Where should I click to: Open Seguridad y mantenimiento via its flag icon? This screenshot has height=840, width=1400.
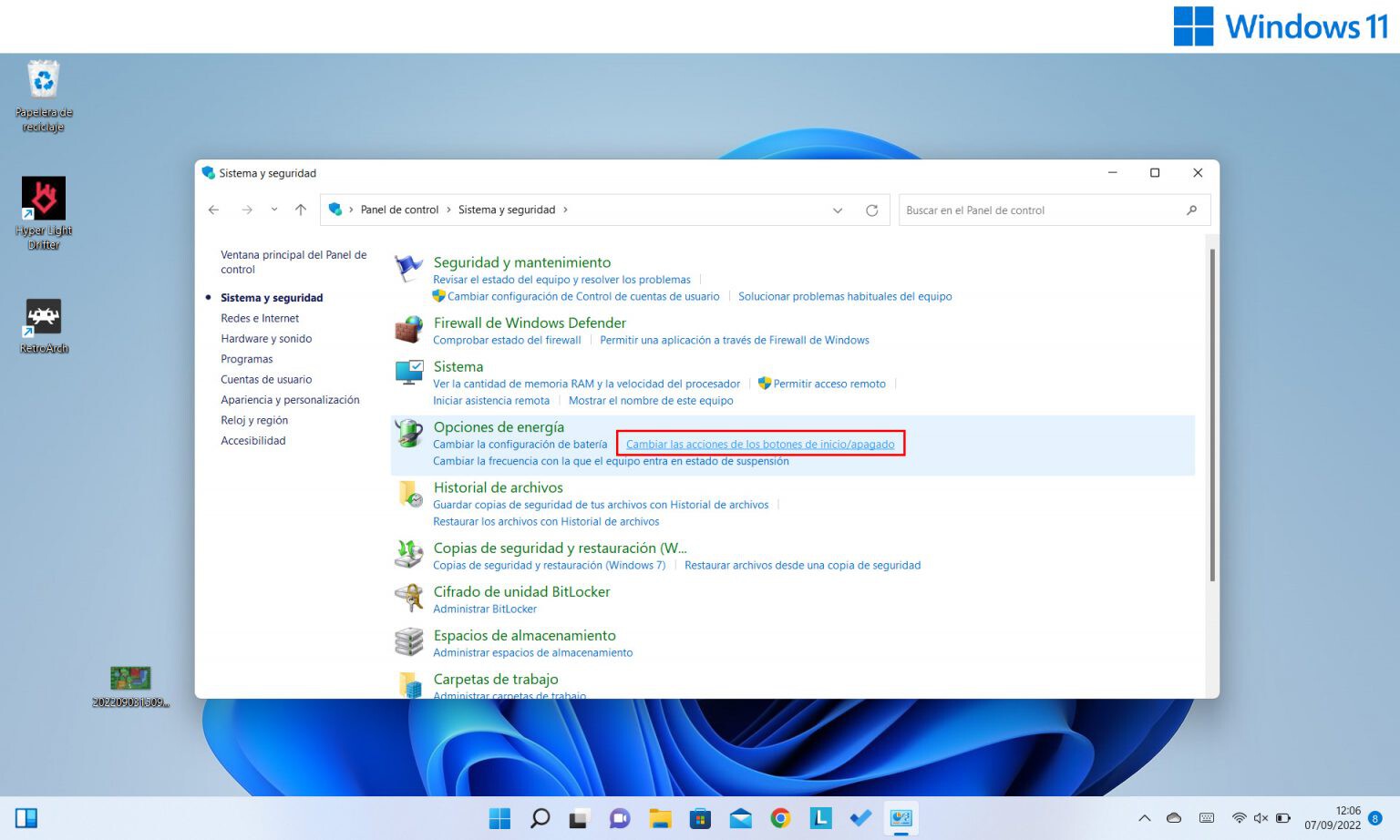click(407, 267)
